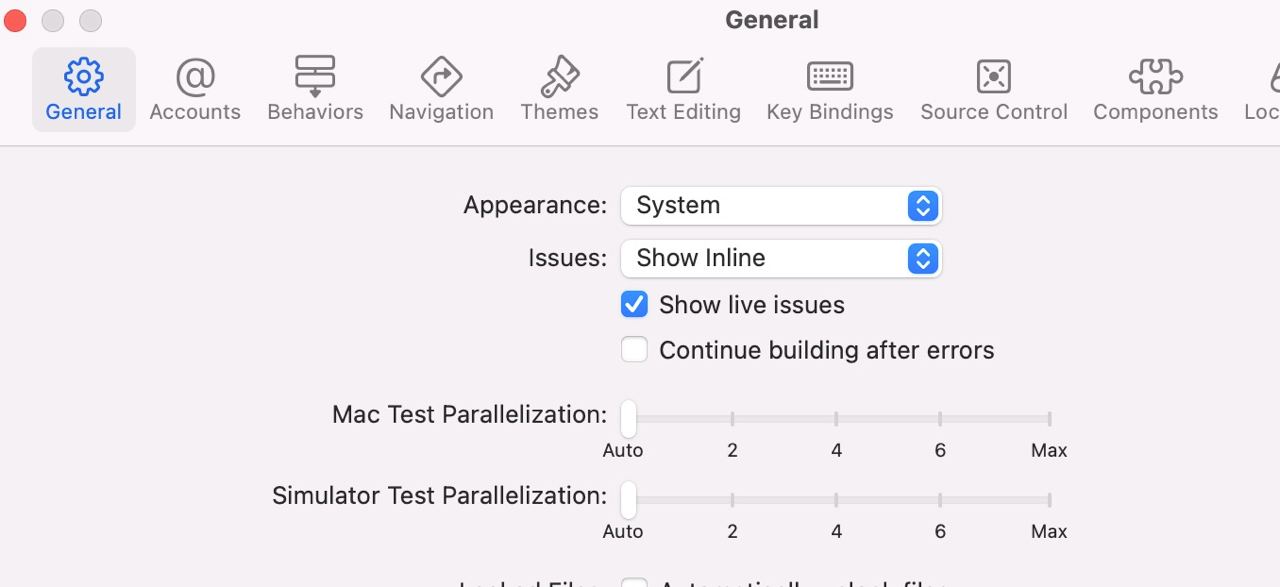Click the Simulator Test Parallelization slider knob

[x=628, y=499]
